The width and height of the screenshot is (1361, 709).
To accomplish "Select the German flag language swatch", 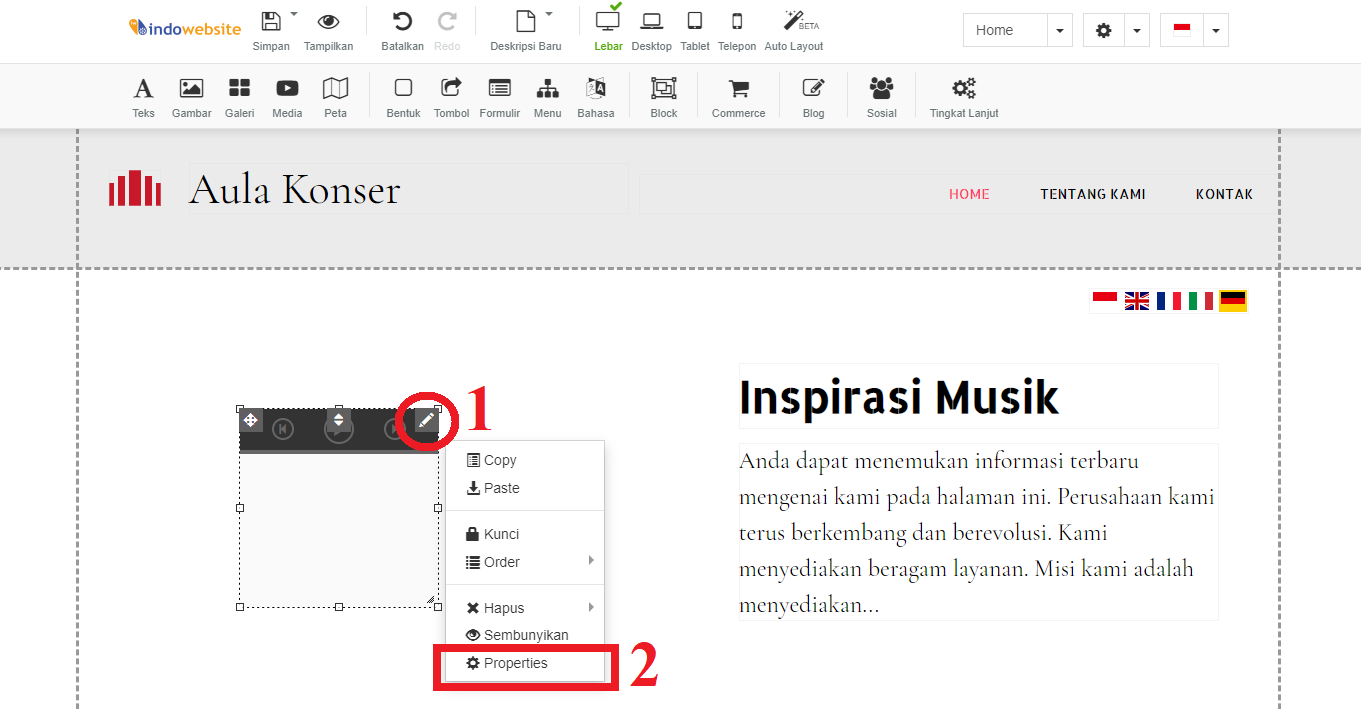I will coord(1233,300).
